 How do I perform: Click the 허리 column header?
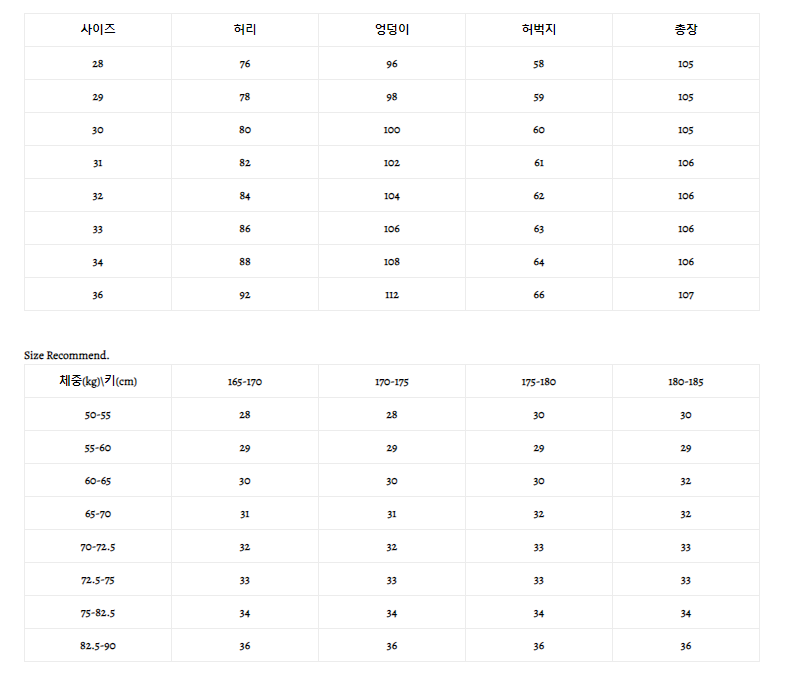tap(245, 30)
